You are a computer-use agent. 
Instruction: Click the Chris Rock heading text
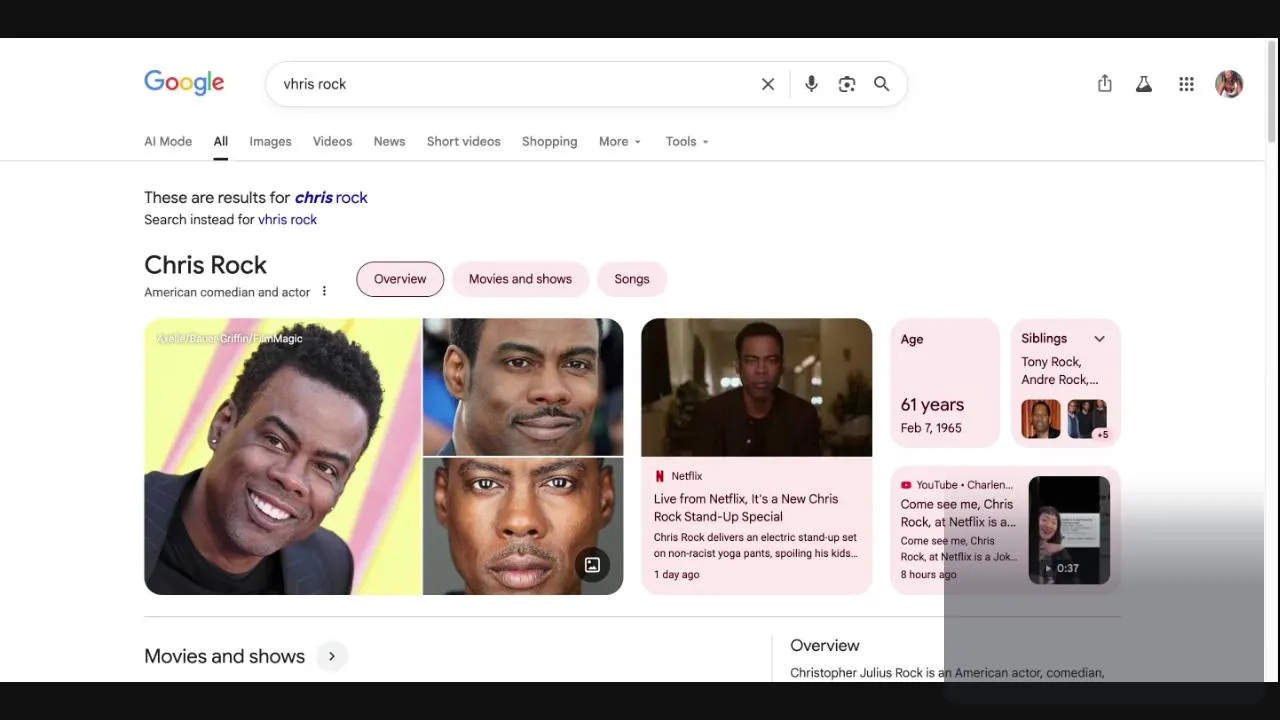click(x=205, y=265)
